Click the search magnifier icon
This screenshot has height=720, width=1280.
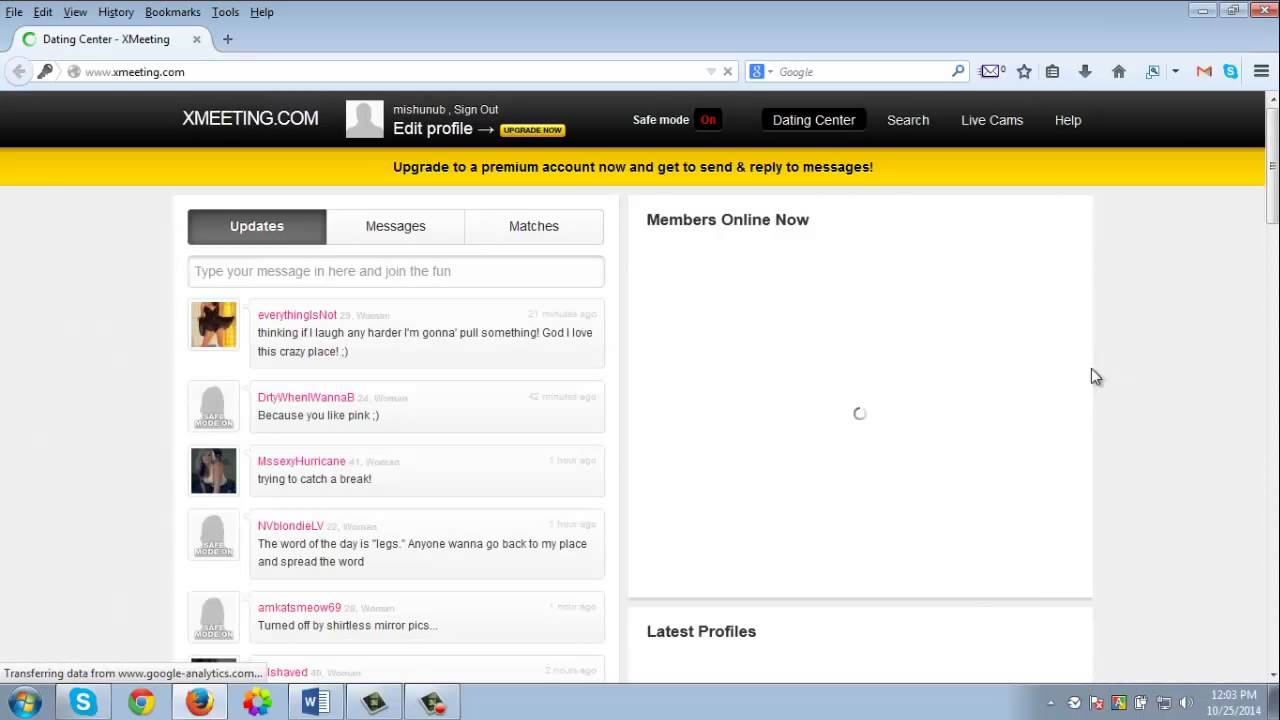point(958,71)
